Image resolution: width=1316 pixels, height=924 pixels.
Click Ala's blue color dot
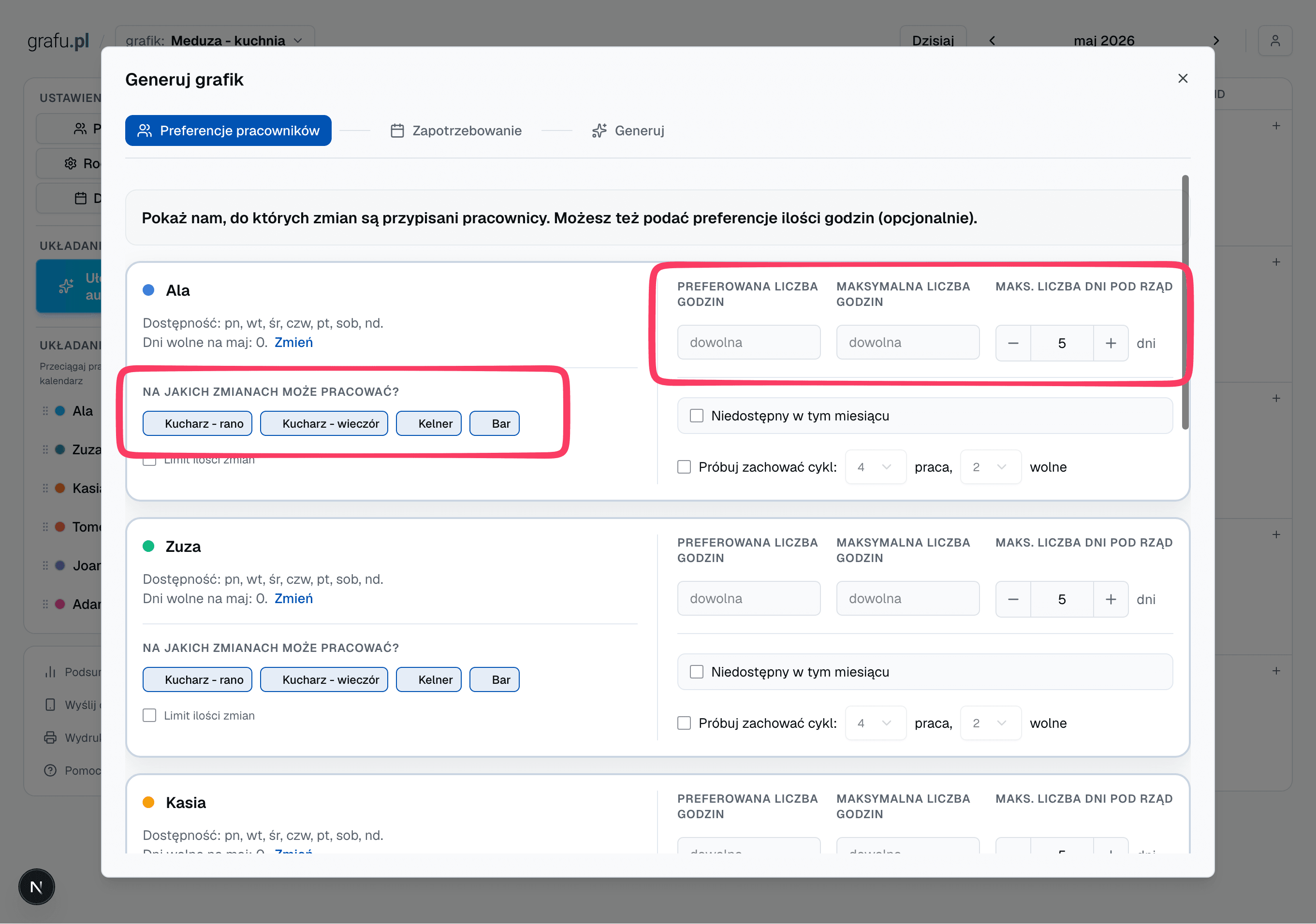(x=148, y=290)
